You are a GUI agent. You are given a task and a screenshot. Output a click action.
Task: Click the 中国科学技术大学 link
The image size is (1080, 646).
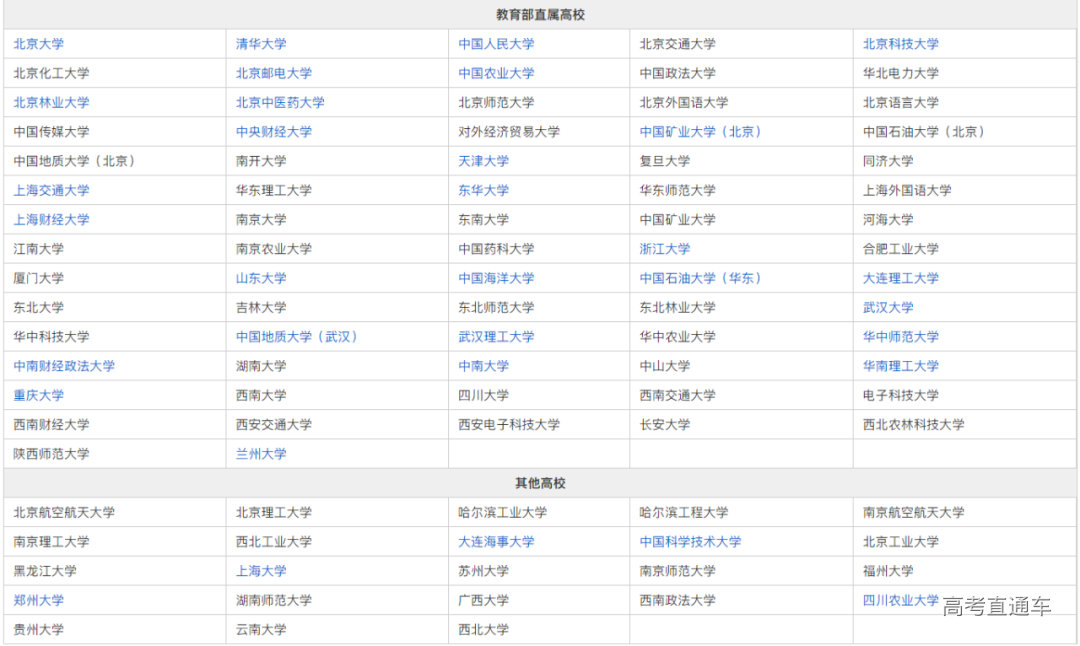[691, 542]
